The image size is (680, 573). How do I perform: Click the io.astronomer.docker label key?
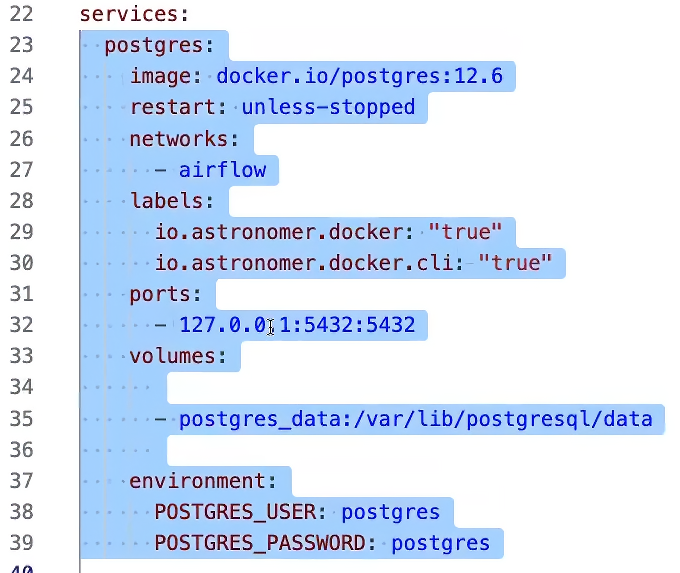point(284,232)
